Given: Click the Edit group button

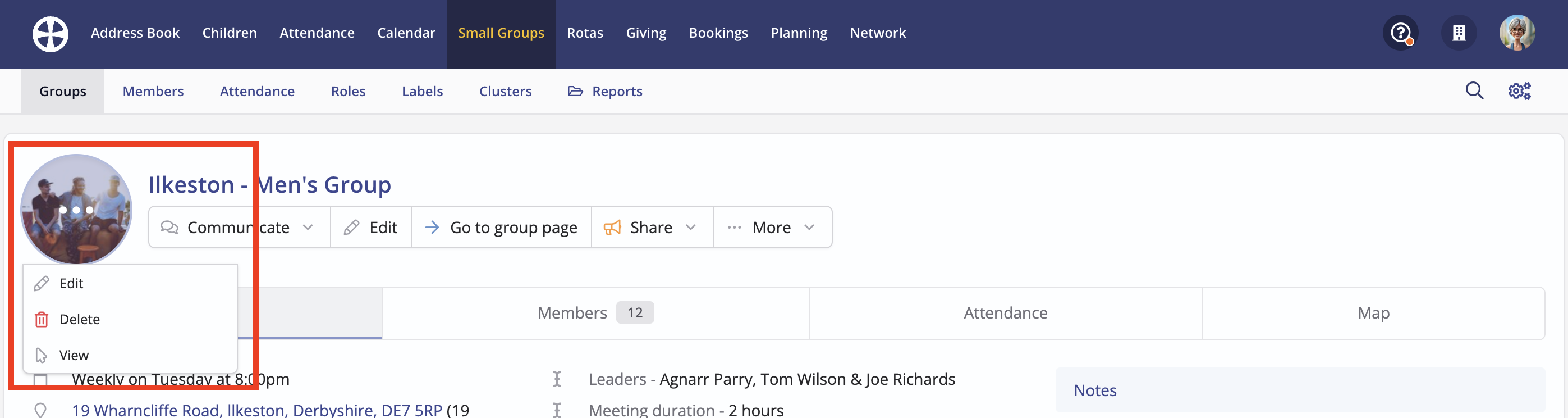Looking at the screenshot, I should 371,228.
